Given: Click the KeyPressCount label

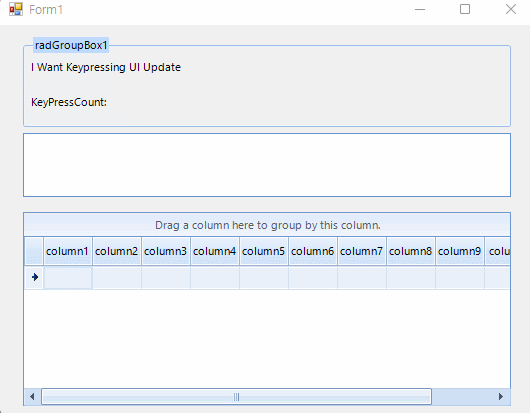Looking at the screenshot, I should tap(69, 102).
